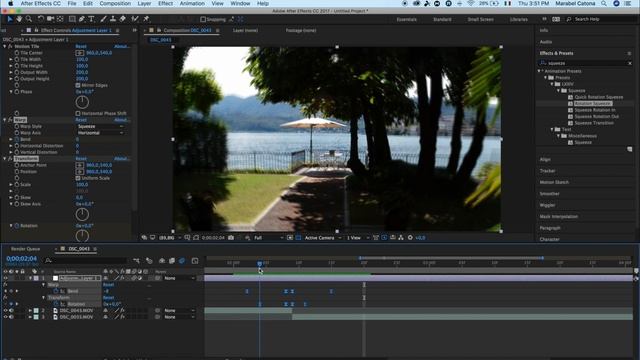This screenshot has width=640, height=360.
Task: Click Reset for Warp effect controls
Action: coord(81,120)
